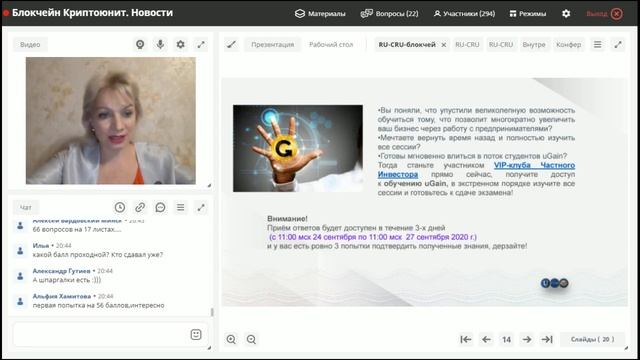Jump to the last slide
Viewport: 640px width, 360px height.
pos(547,339)
